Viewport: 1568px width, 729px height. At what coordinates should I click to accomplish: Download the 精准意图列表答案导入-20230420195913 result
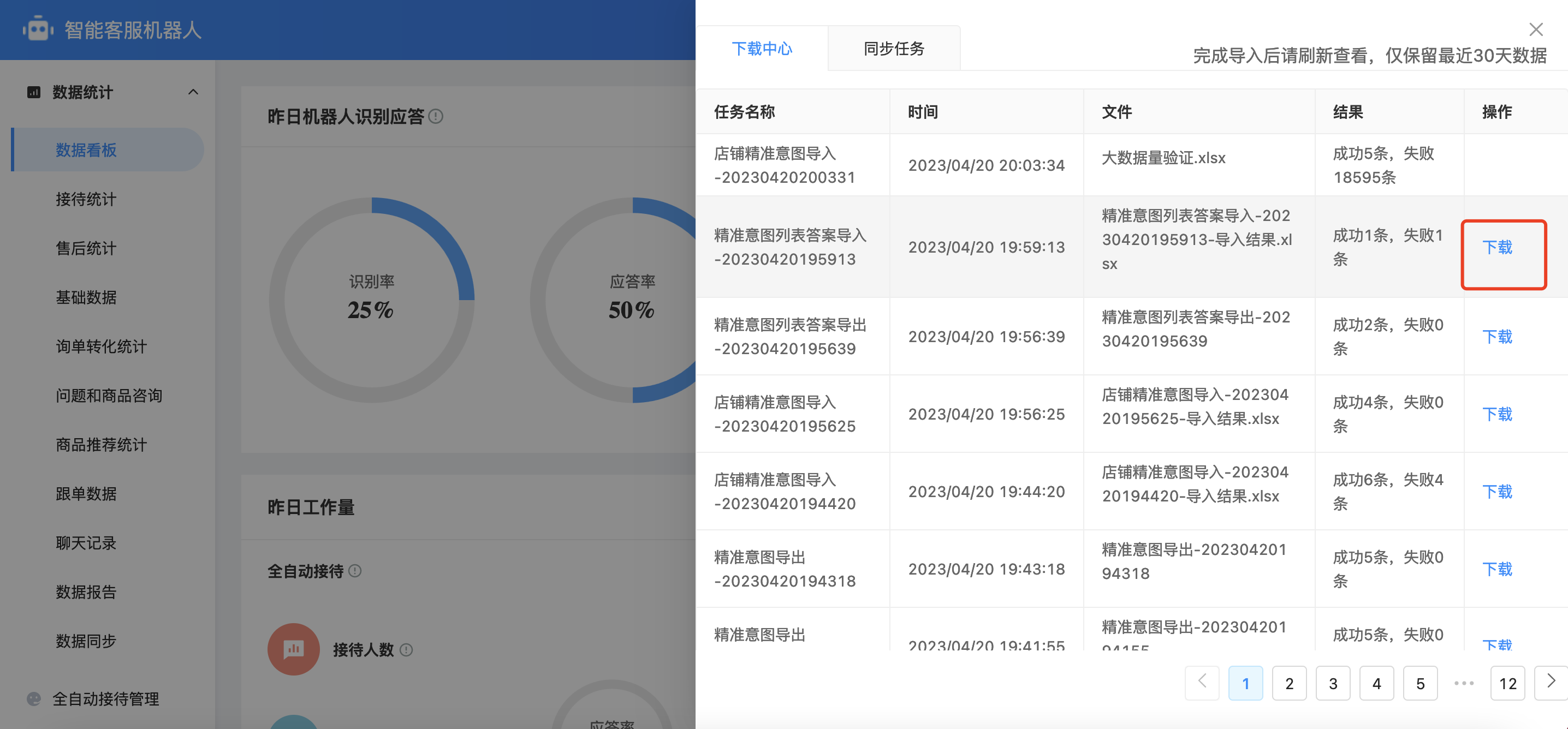(1497, 247)
